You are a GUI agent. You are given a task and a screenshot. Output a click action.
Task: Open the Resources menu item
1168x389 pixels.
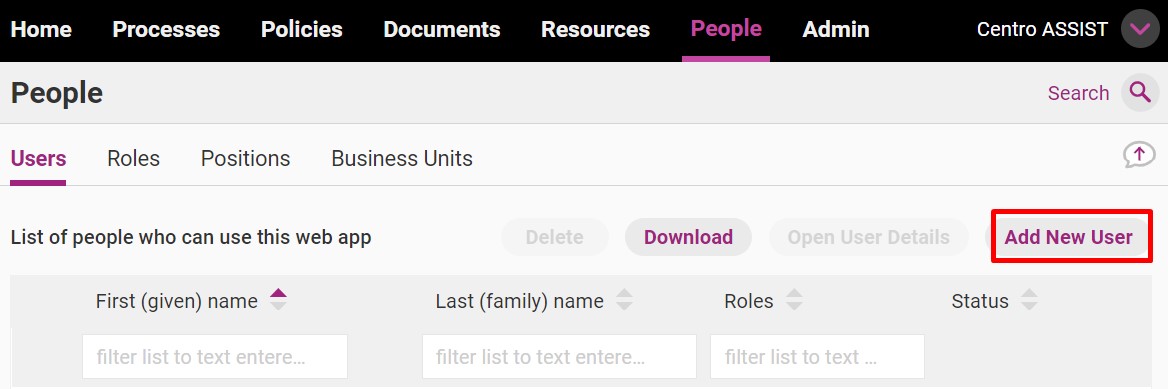pos(595,29)
